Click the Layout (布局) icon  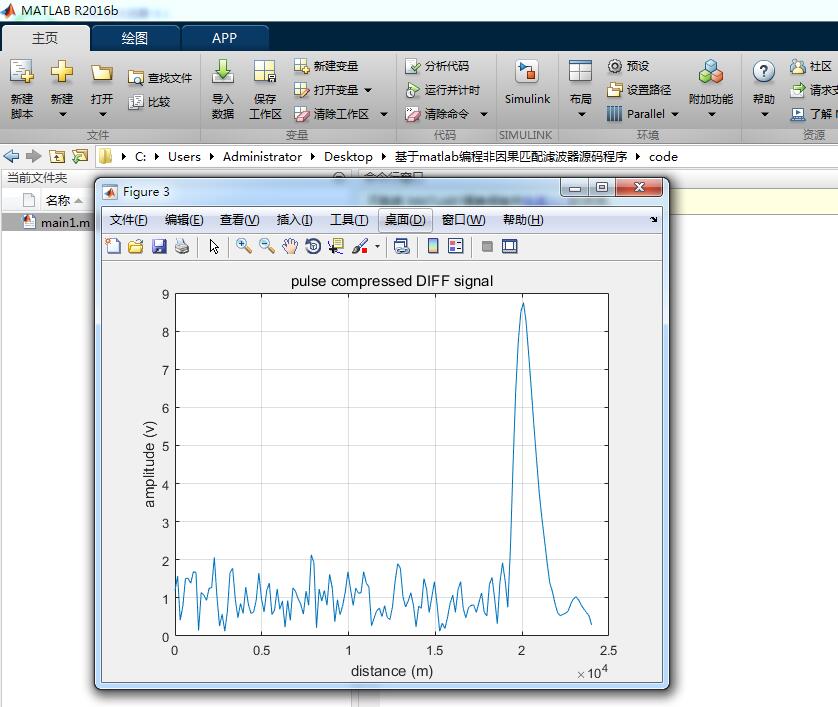(x=580, y=71)
